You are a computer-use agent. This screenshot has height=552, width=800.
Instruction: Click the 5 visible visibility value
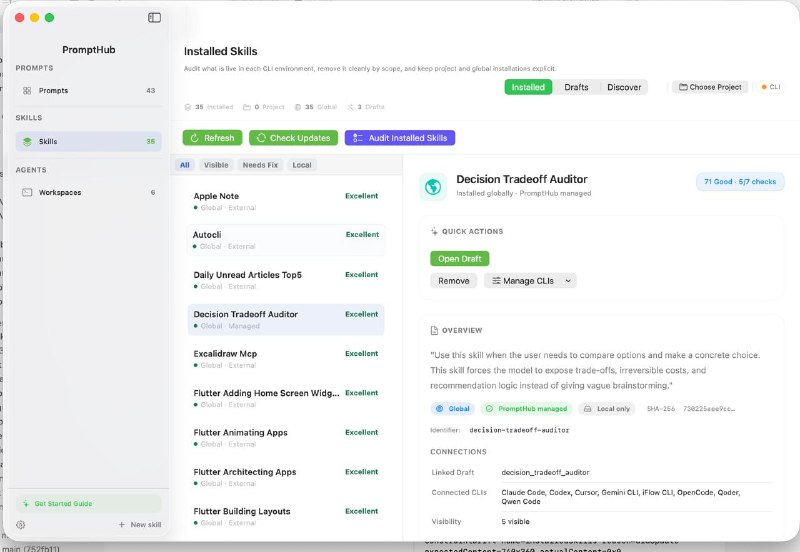point(515,521)
